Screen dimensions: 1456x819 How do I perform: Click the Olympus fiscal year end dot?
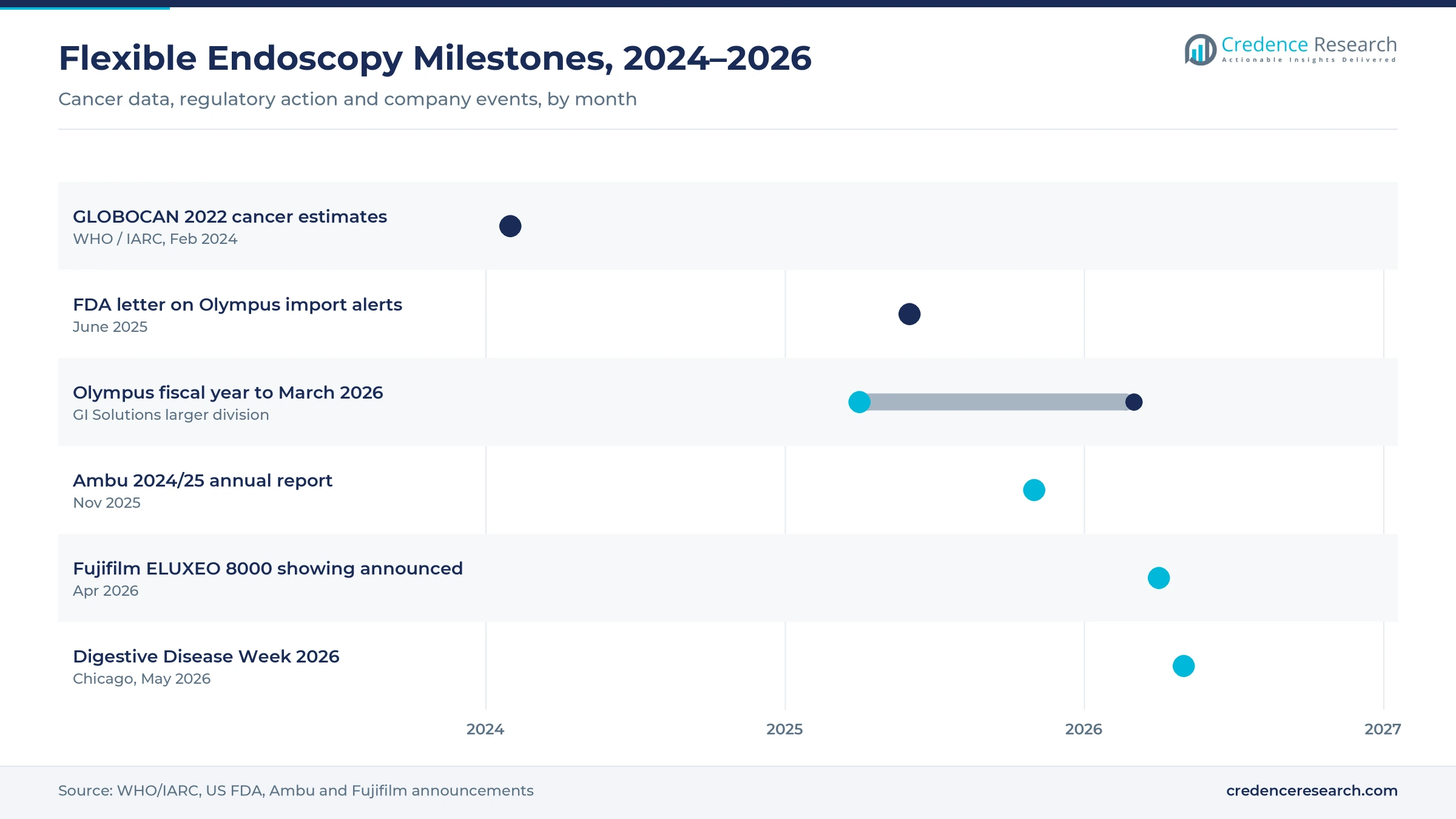(x=1134, y=402)
